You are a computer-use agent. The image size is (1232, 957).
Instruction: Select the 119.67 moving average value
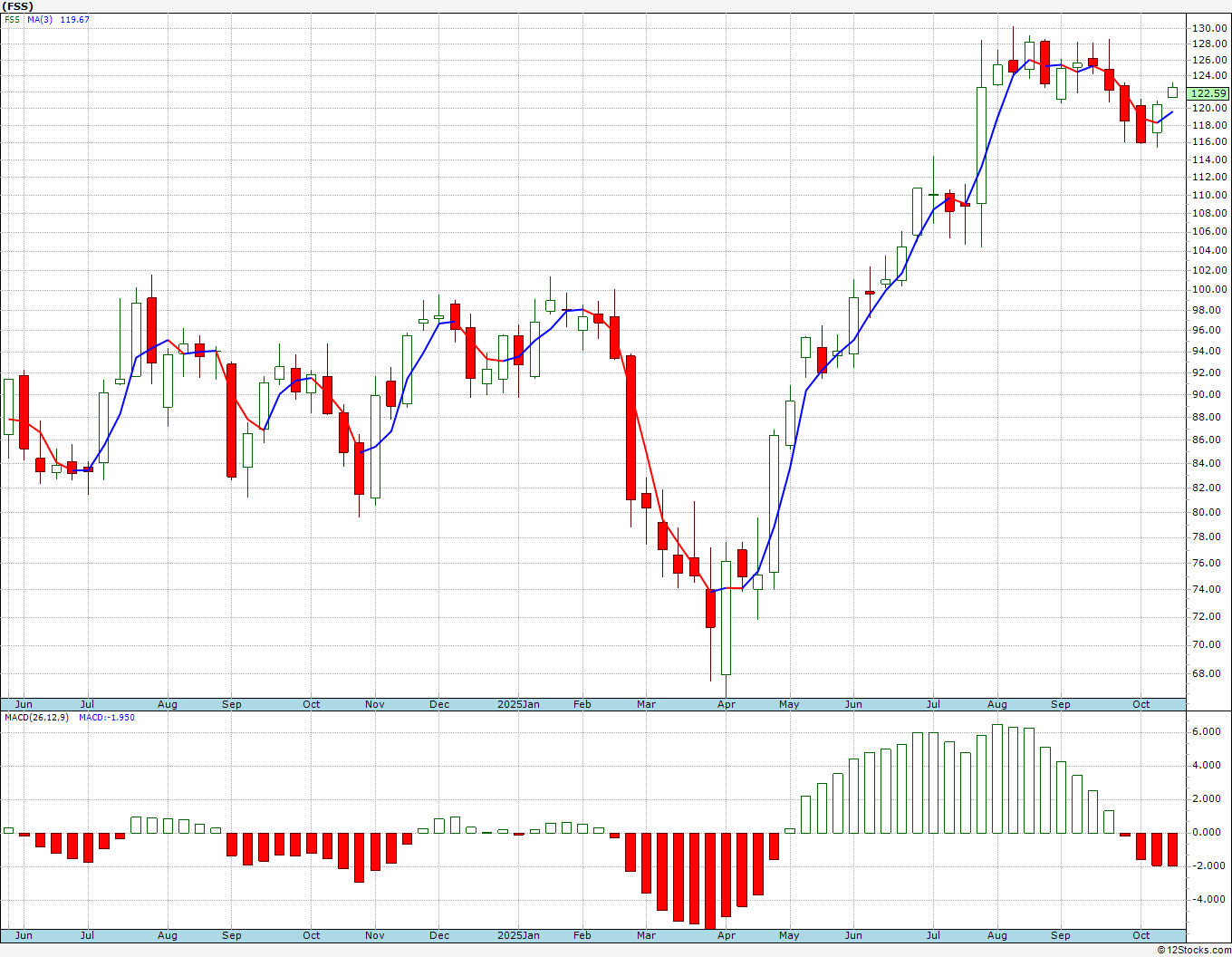pos(75,19)
